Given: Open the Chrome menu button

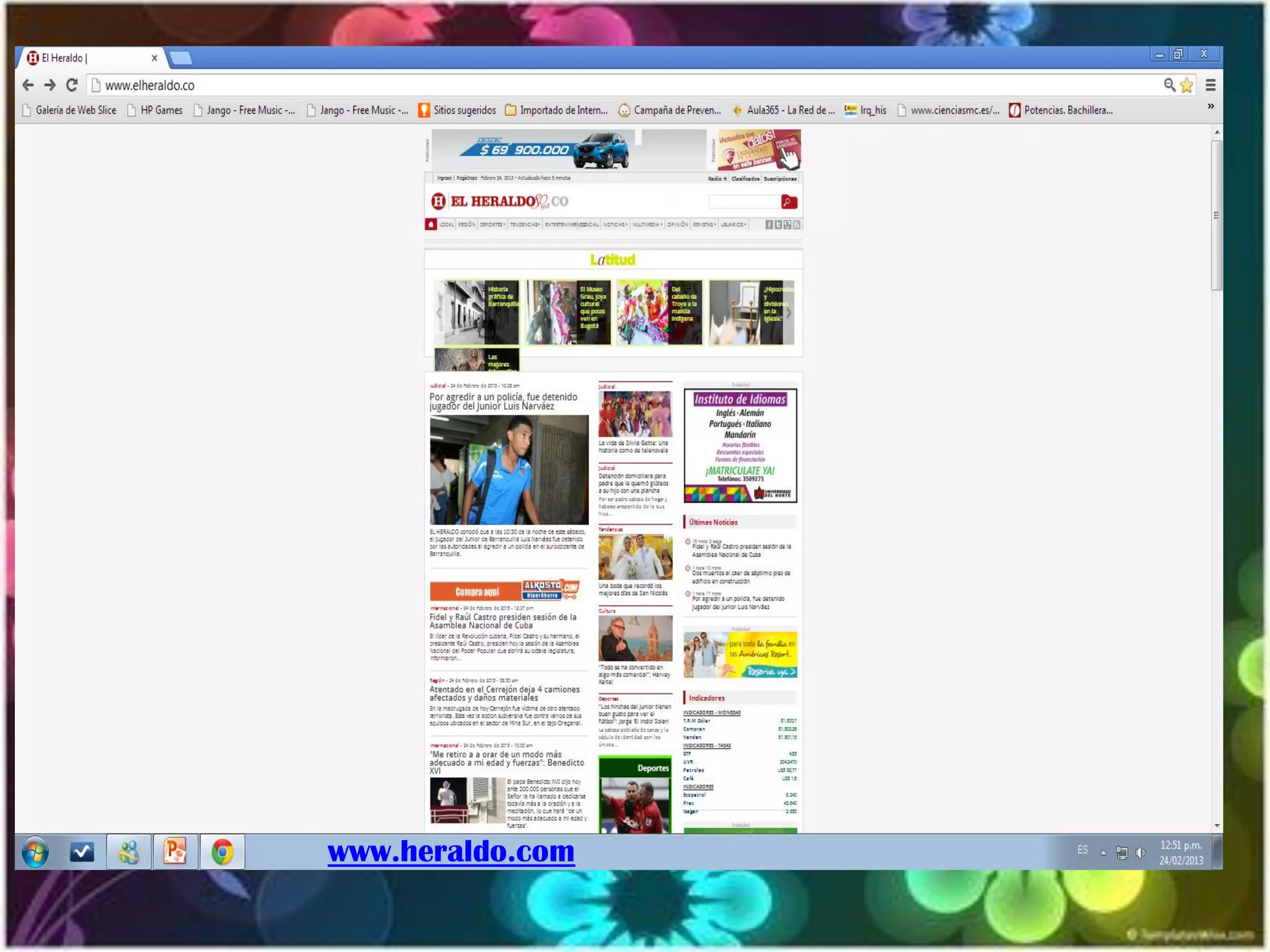Looking at the screenshot, I should [1210, 85].
